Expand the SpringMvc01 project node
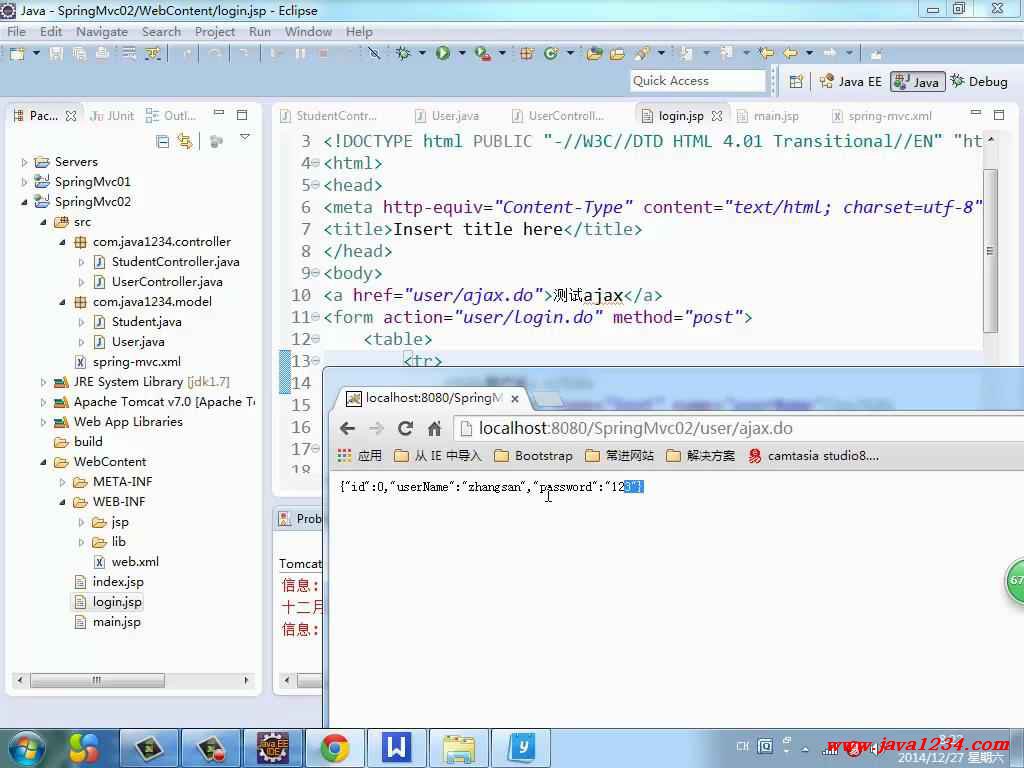Viewport: 1024px width, 768px height. (x=24, y=182)
